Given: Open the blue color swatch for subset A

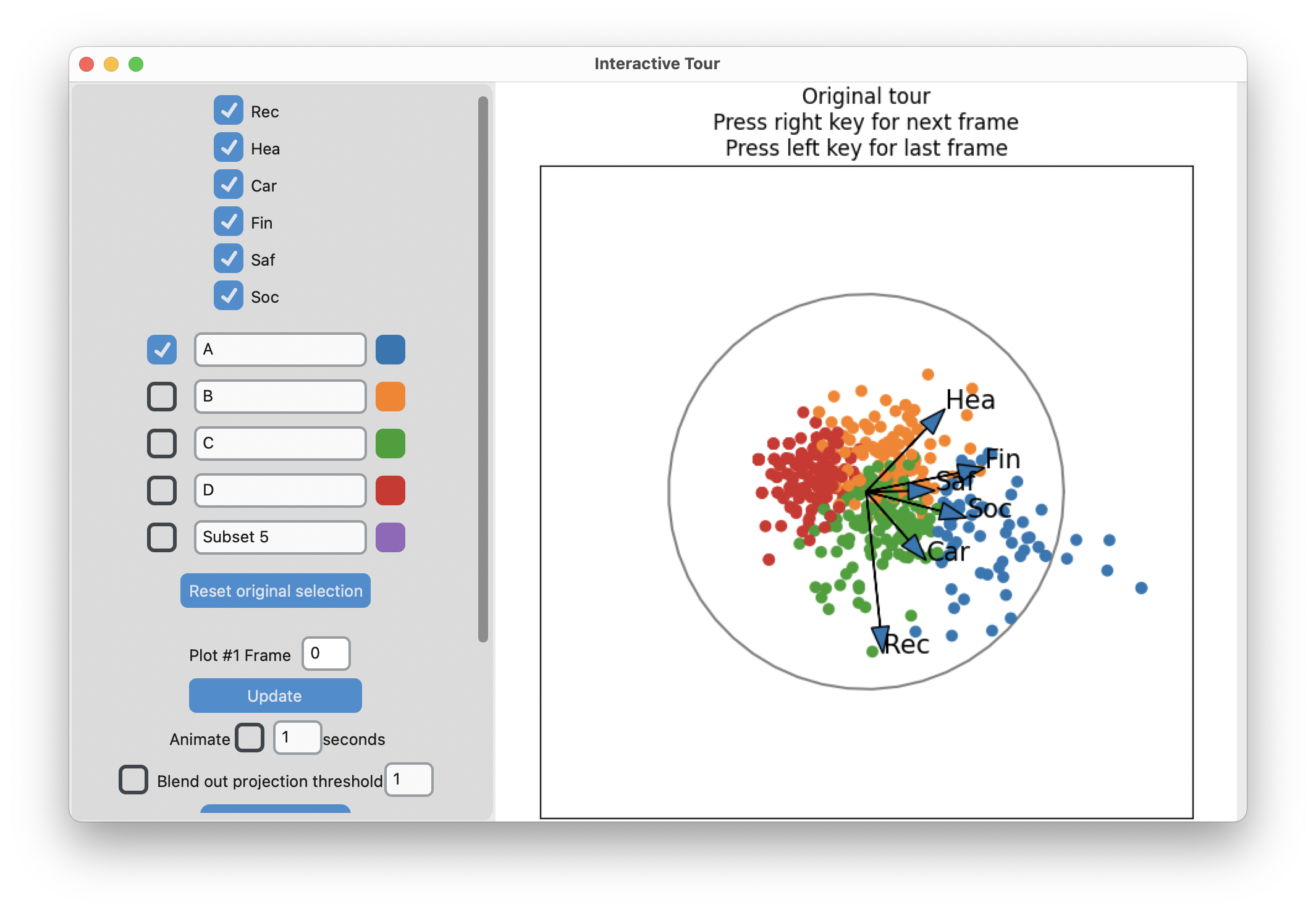Looking at the screenshot, I should pyautogui.click(x=390, y=349).
